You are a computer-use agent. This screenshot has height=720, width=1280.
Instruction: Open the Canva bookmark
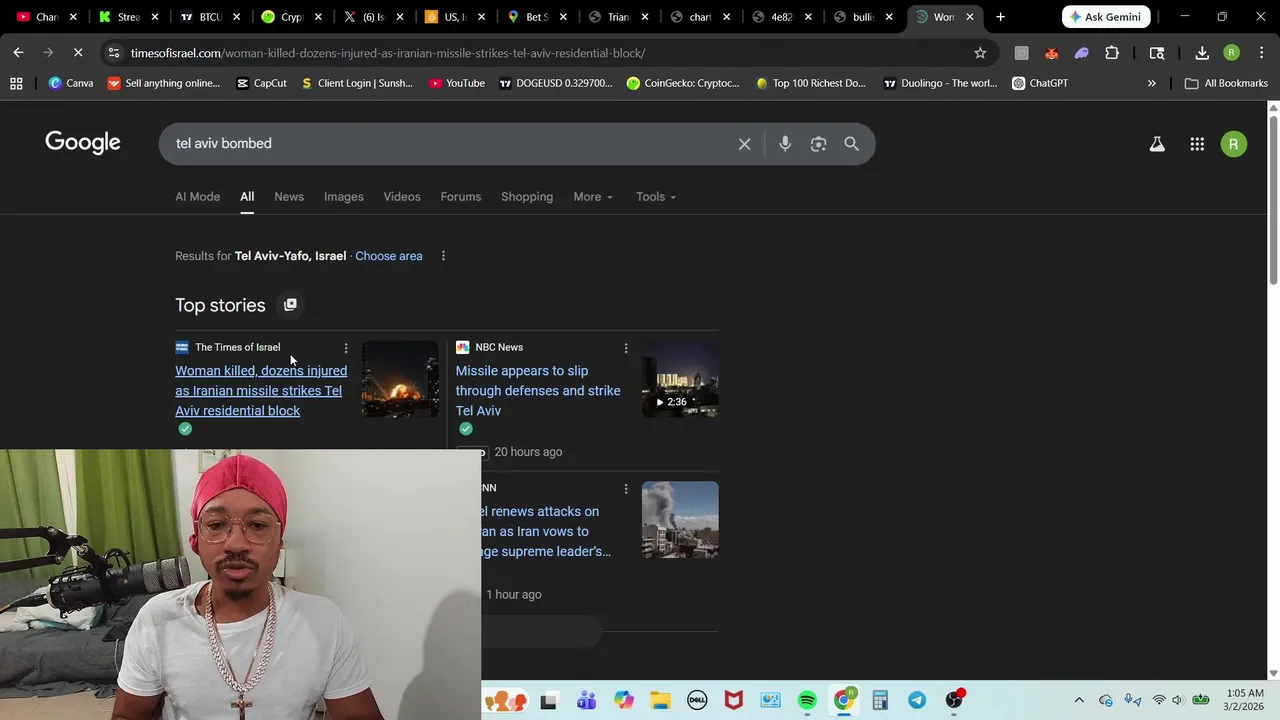pos(71,83)
